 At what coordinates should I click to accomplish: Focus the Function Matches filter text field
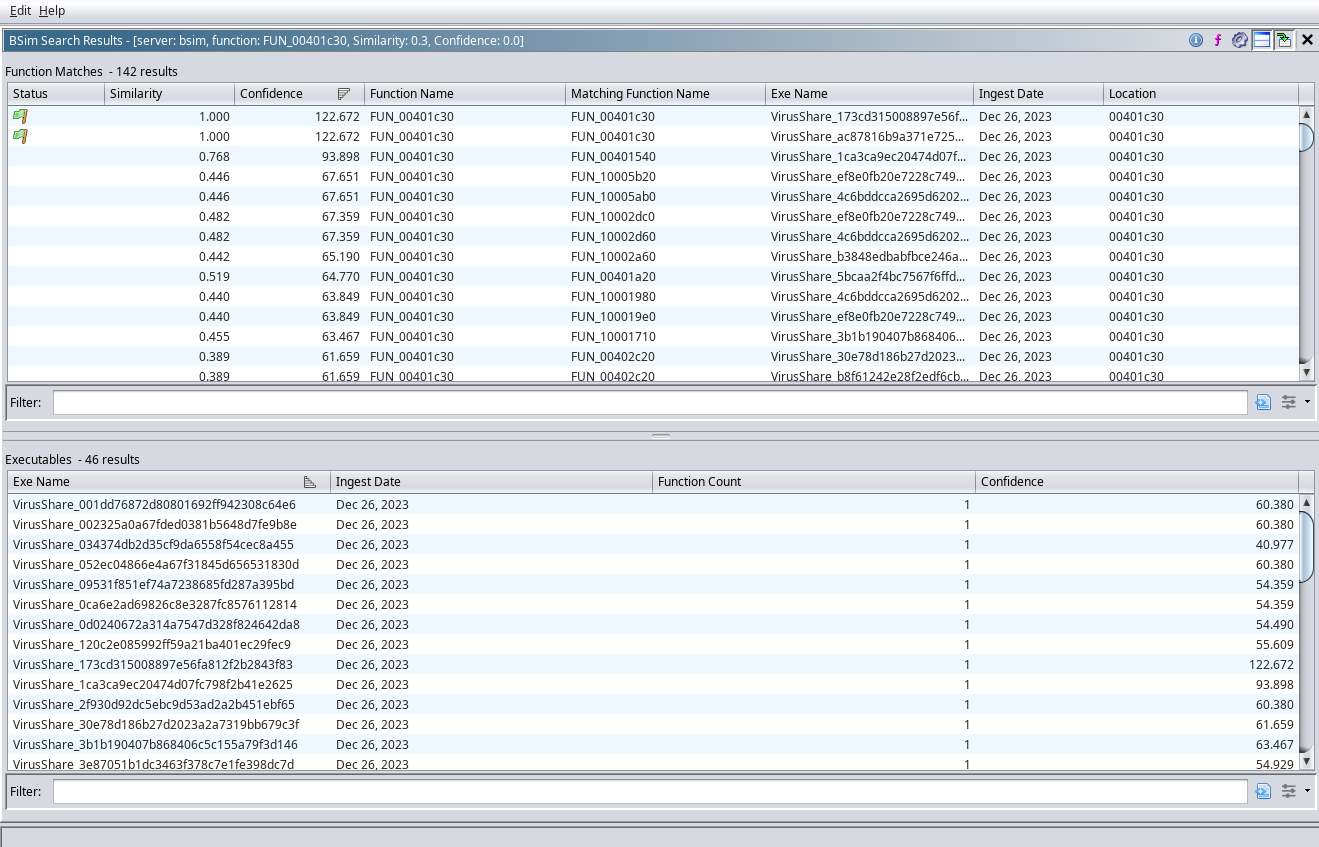[650, 402]
